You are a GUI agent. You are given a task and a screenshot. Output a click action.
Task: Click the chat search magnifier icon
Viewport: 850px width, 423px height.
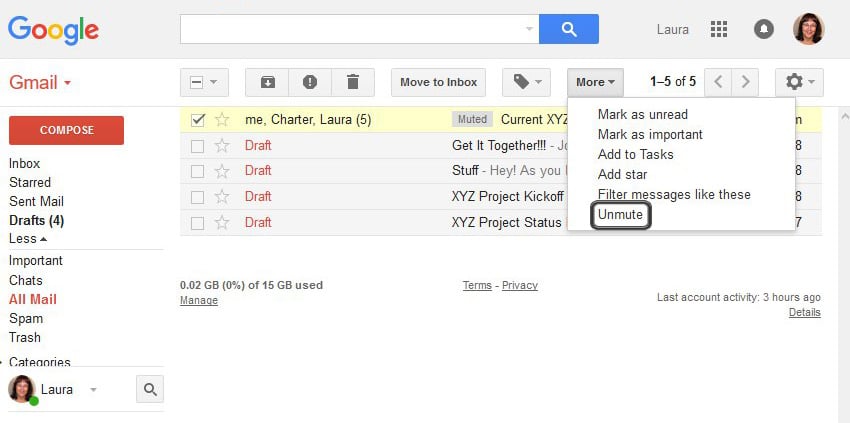coord(150,389)
